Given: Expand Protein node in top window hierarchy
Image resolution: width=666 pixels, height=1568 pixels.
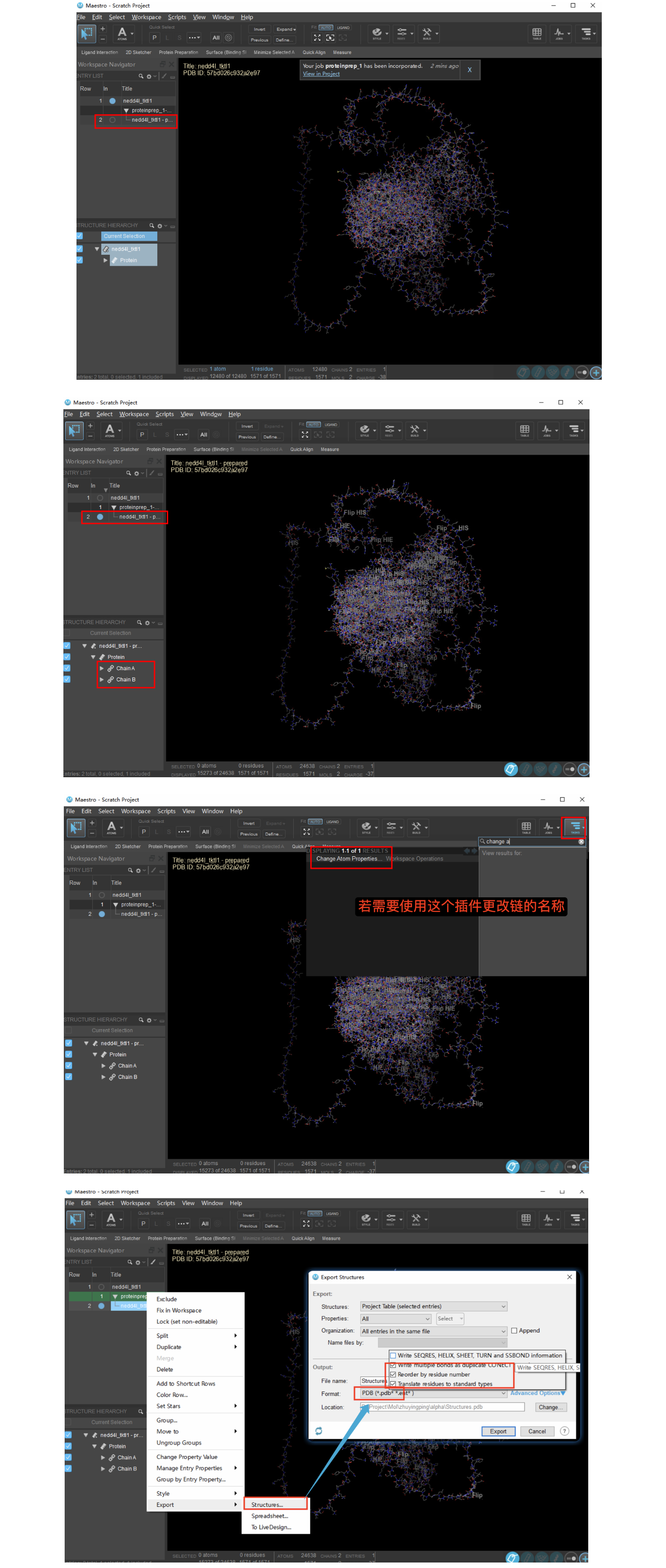Looking at the screenshot, I should click(105, 260).
